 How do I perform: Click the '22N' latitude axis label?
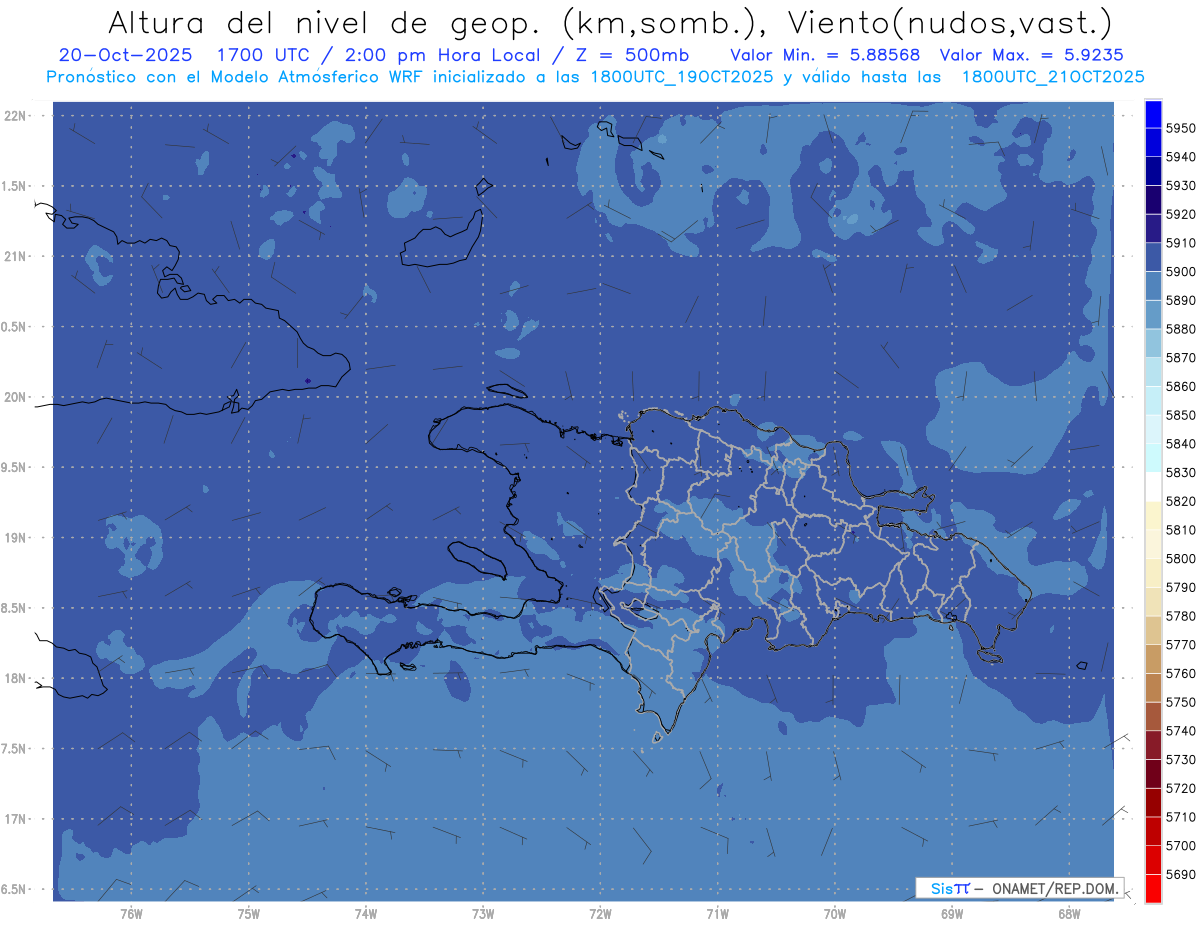(16, 116)
